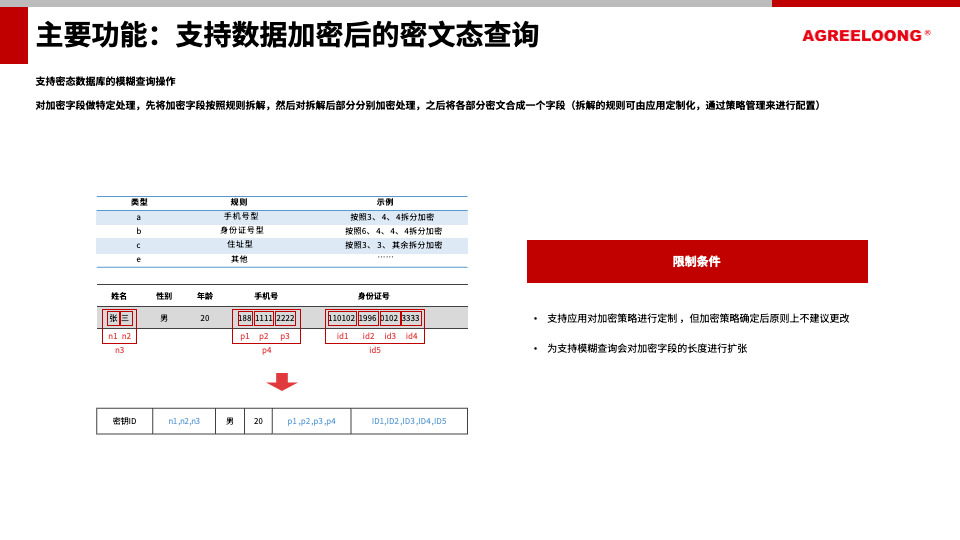Click the red label id2

pos(368,336)
